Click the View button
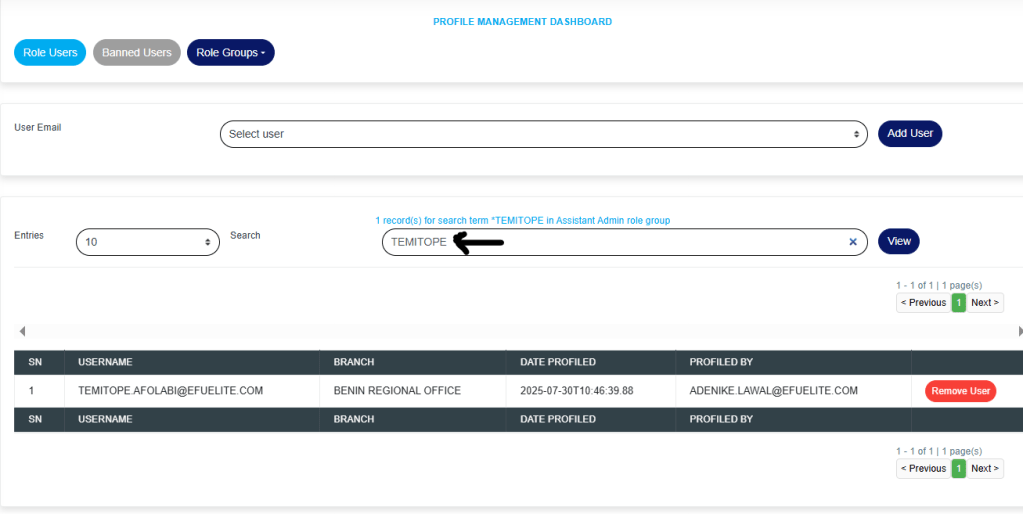The height and width of the screenshot is (514, 1023). (x=898, y=241)
